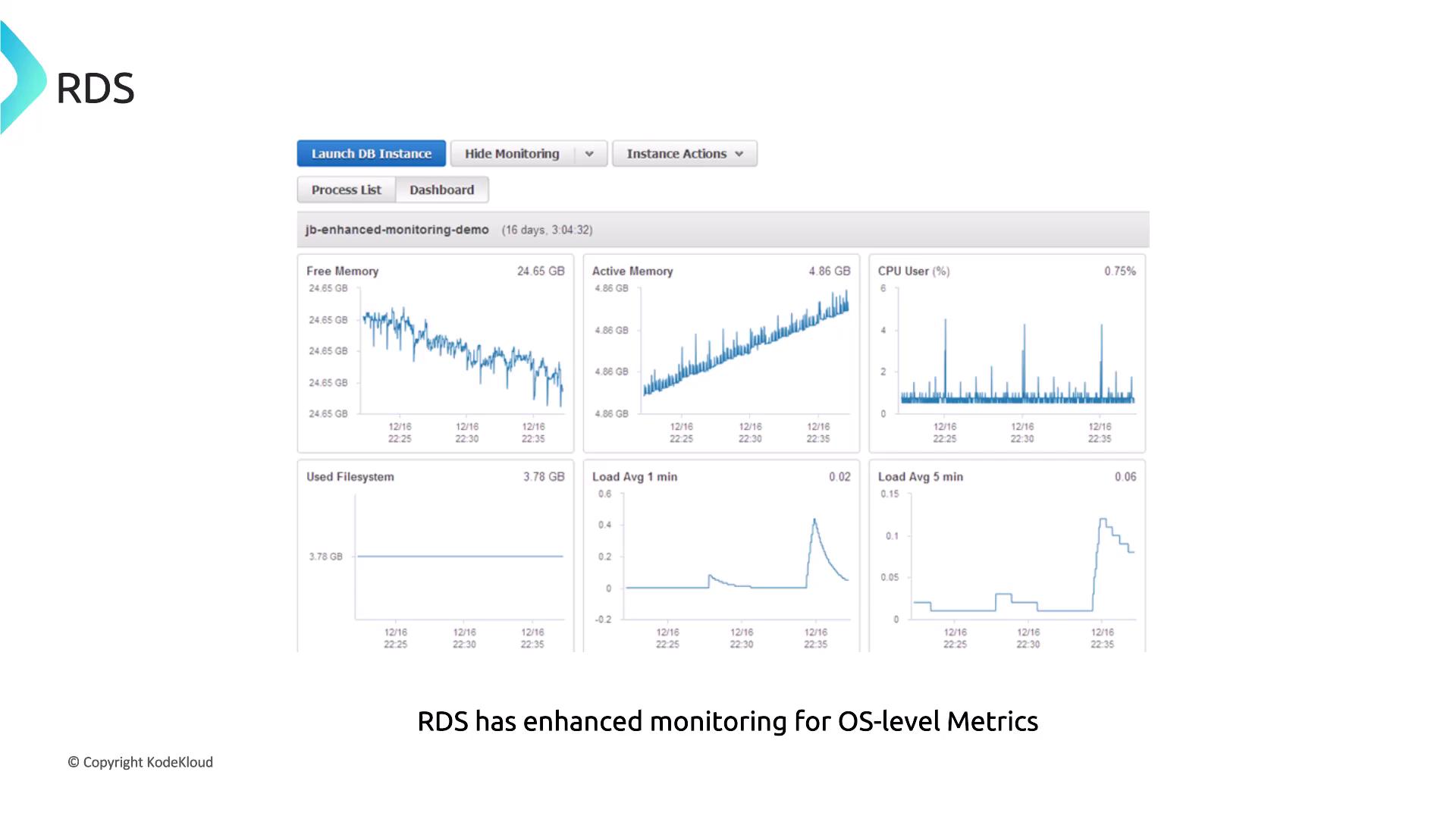
Task: Click the Free Memory title label
Action: coord(342,271)
